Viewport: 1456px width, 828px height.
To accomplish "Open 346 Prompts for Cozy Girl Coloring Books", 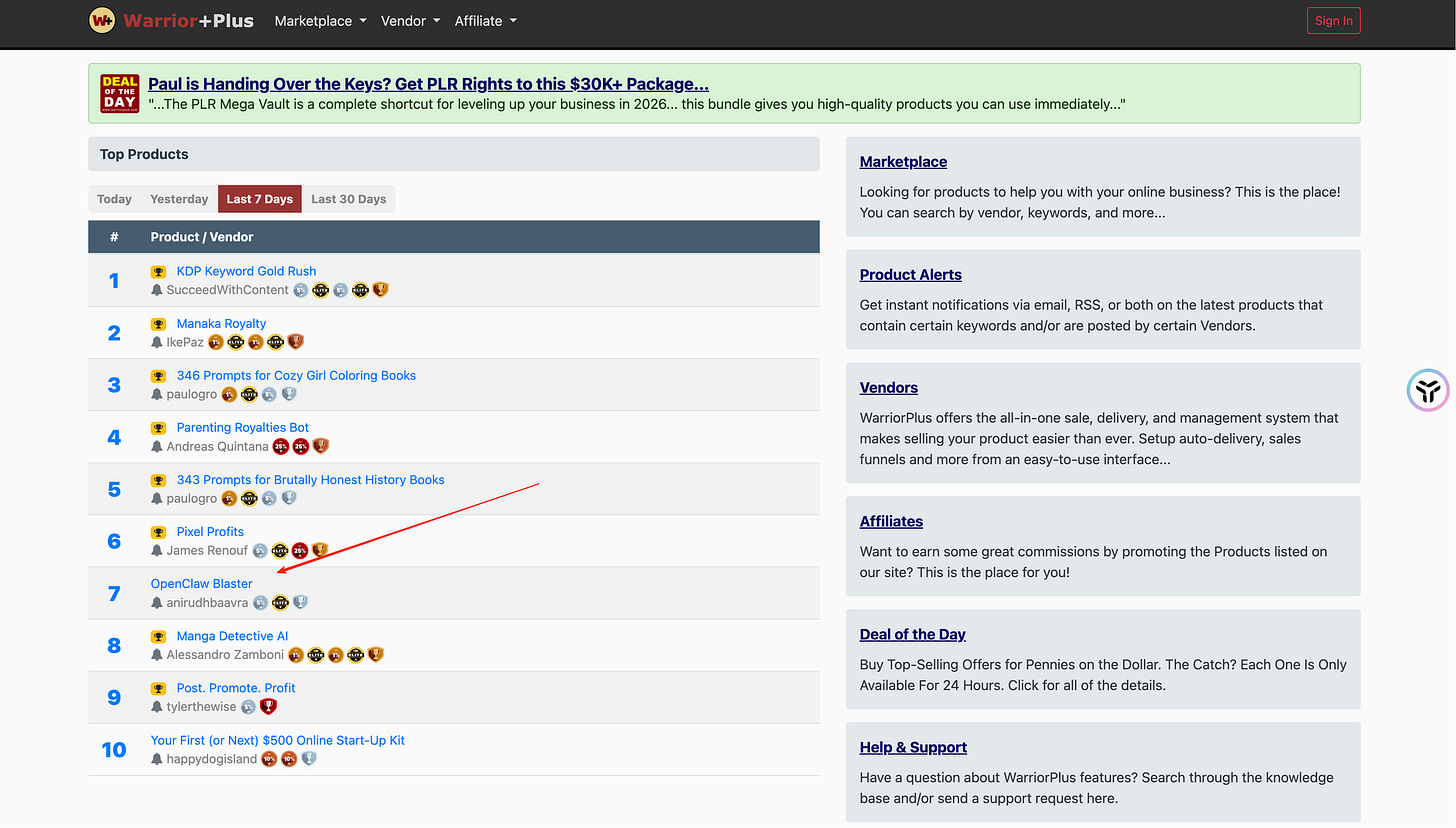I will (x=296, y=375).
